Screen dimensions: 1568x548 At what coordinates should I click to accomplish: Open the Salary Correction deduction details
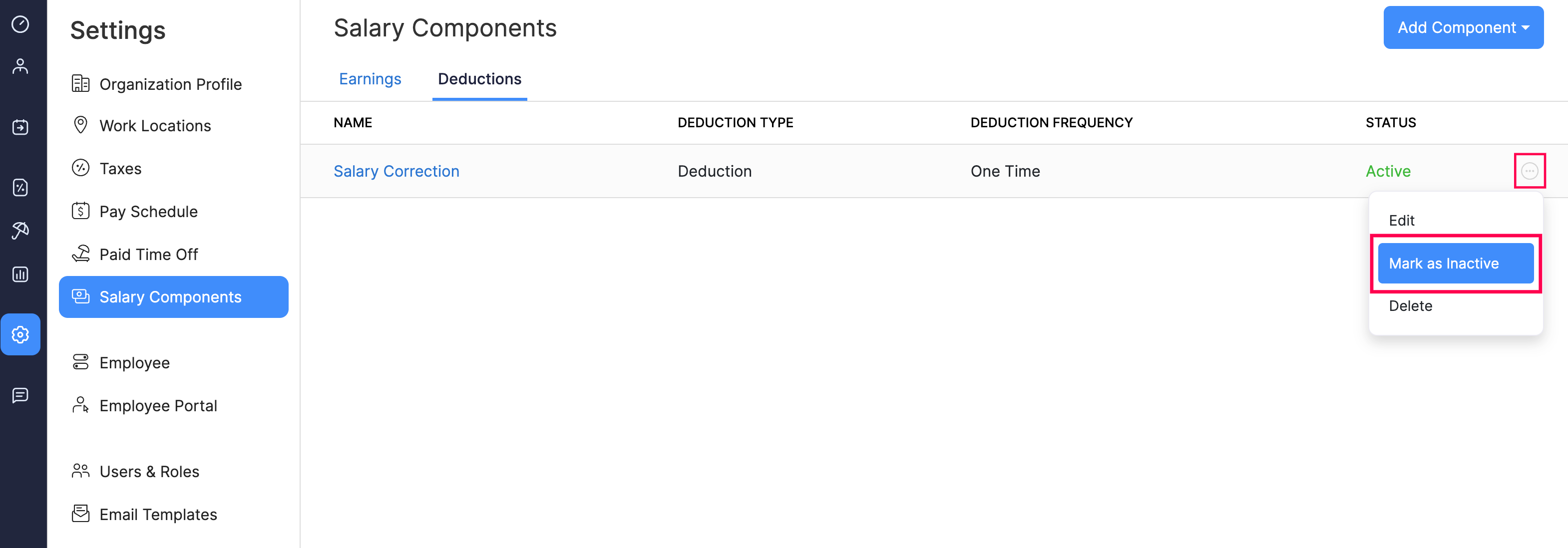pos(396,171)
